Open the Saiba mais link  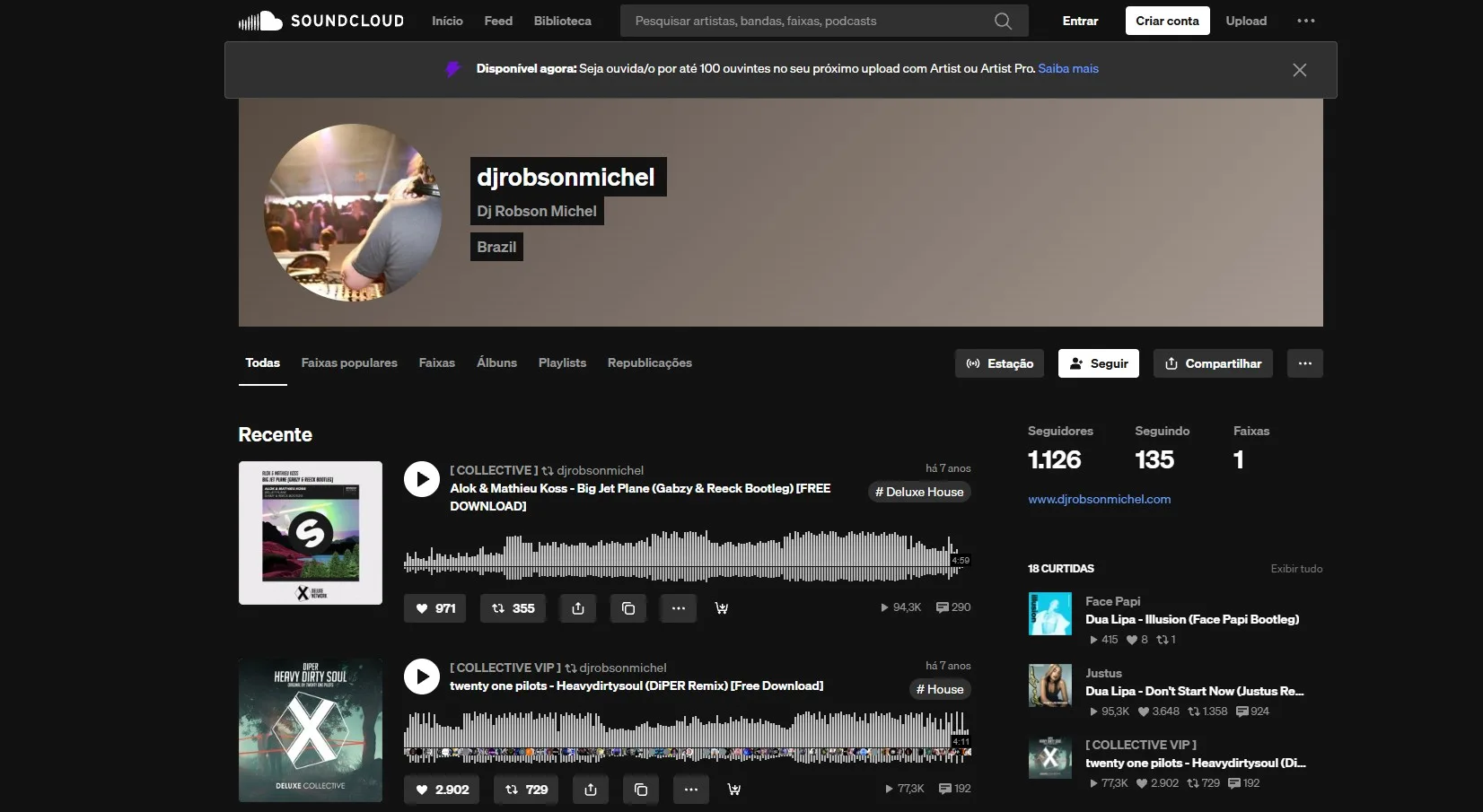tap(1068, 68)
